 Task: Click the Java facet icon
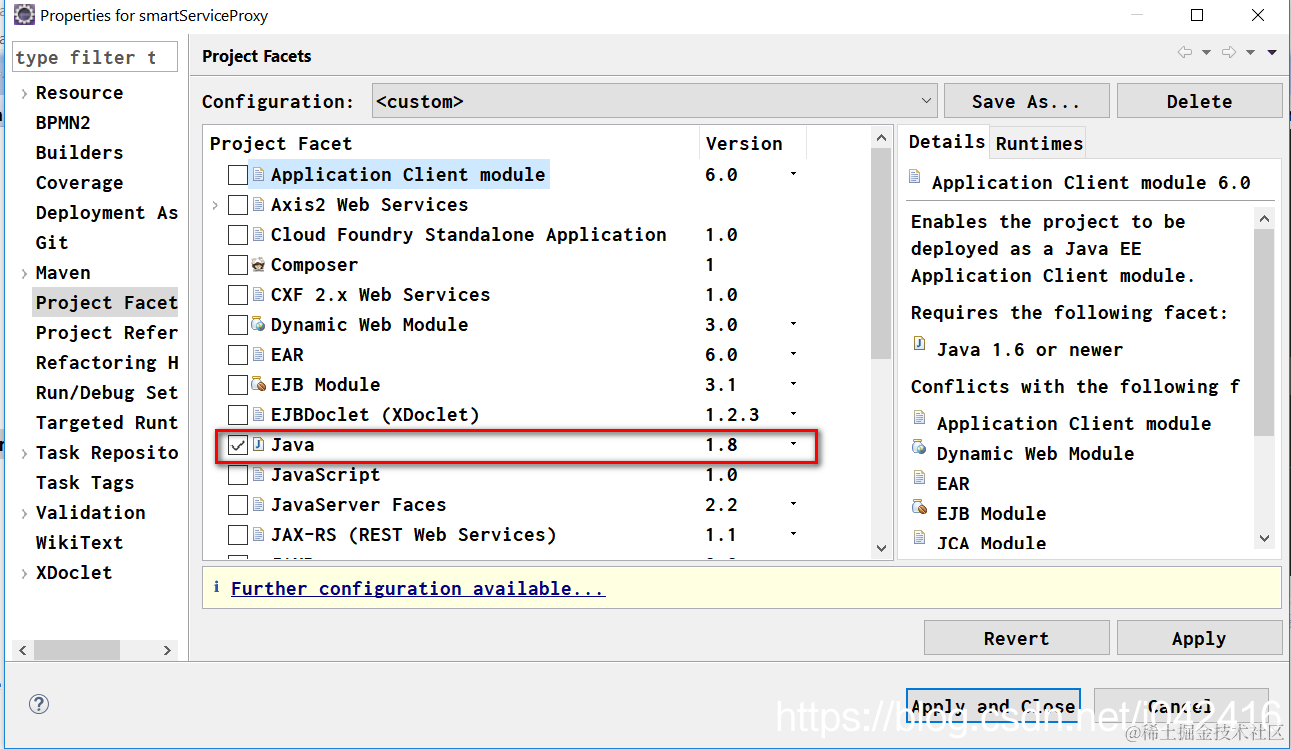click(x=258, y=445)
